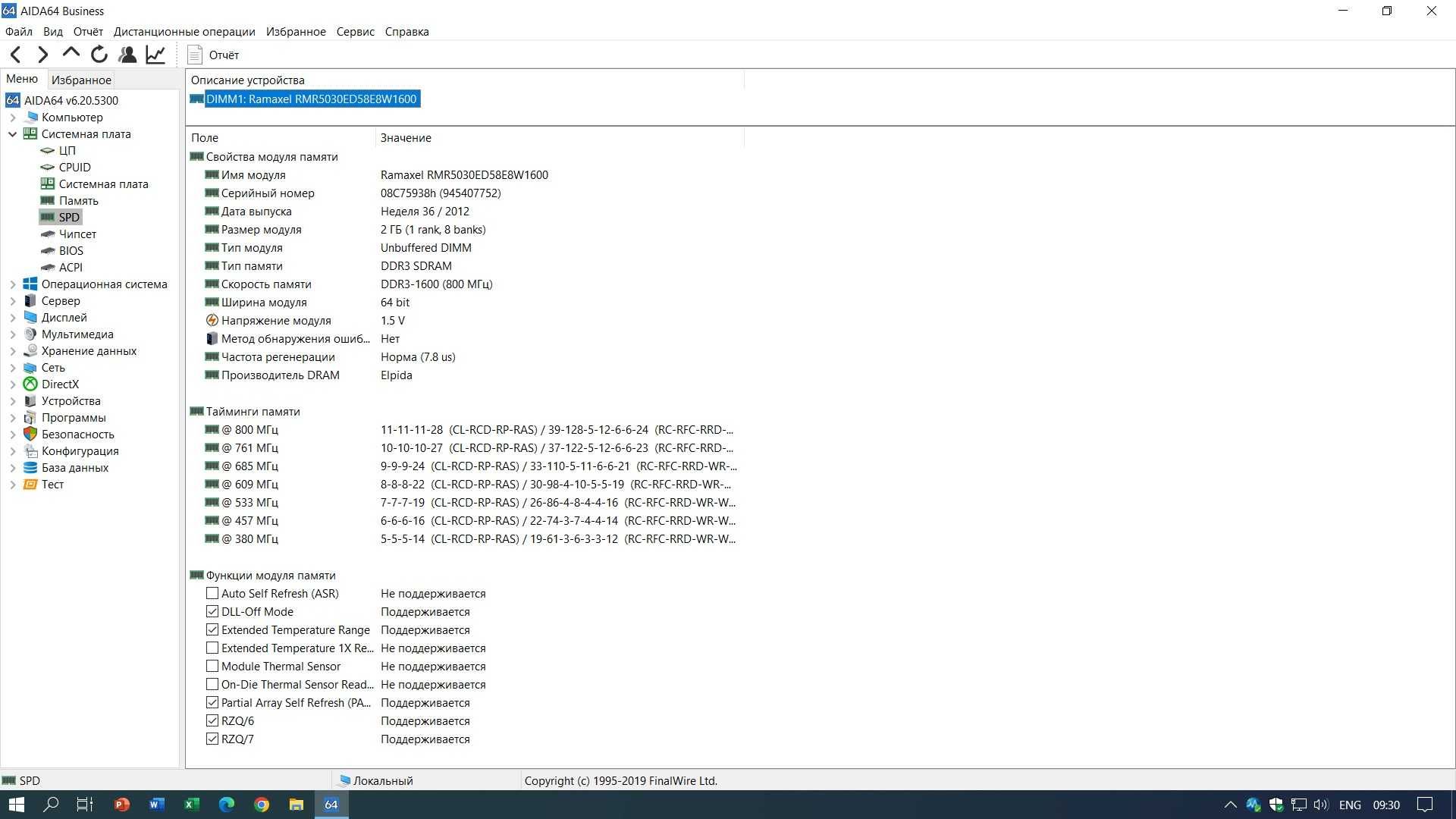
Task: Open the Вид menu
Action: coord(53,32)
